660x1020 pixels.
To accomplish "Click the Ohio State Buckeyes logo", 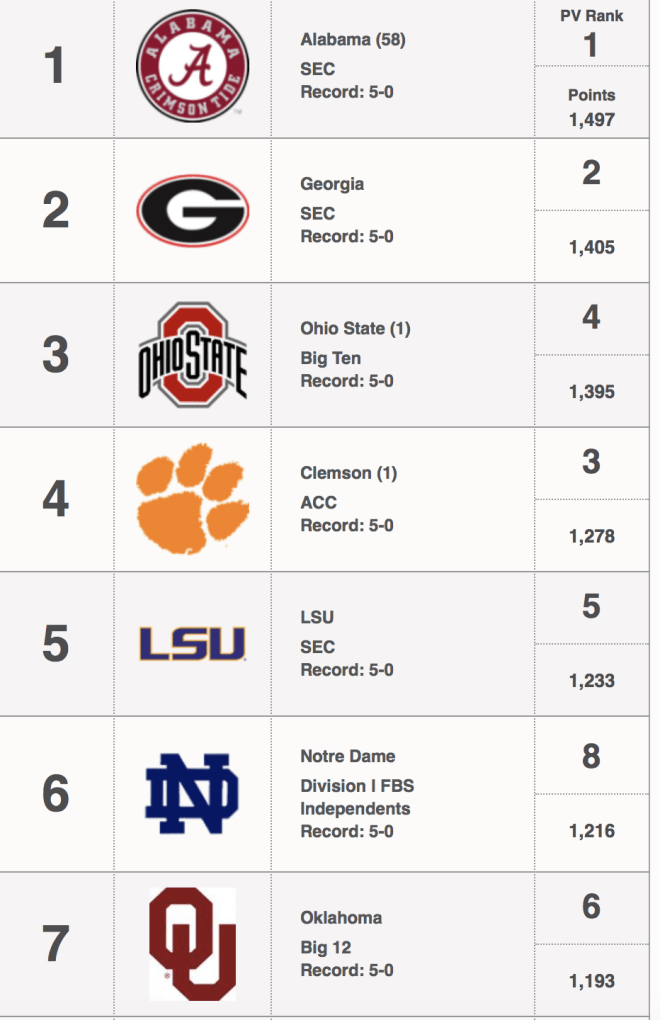I will 192,355.
